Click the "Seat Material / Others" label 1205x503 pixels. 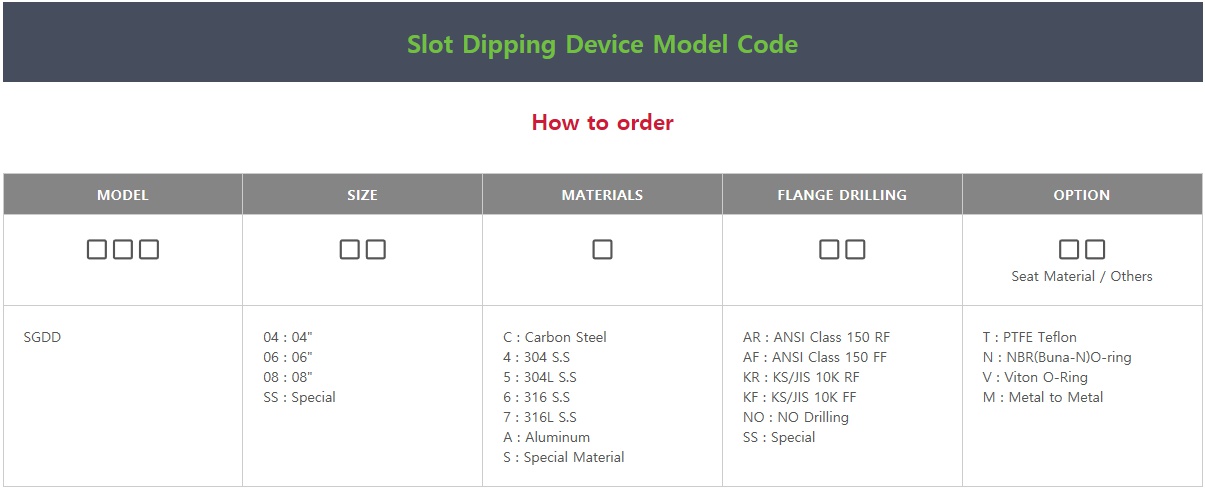coord(1082,276)
